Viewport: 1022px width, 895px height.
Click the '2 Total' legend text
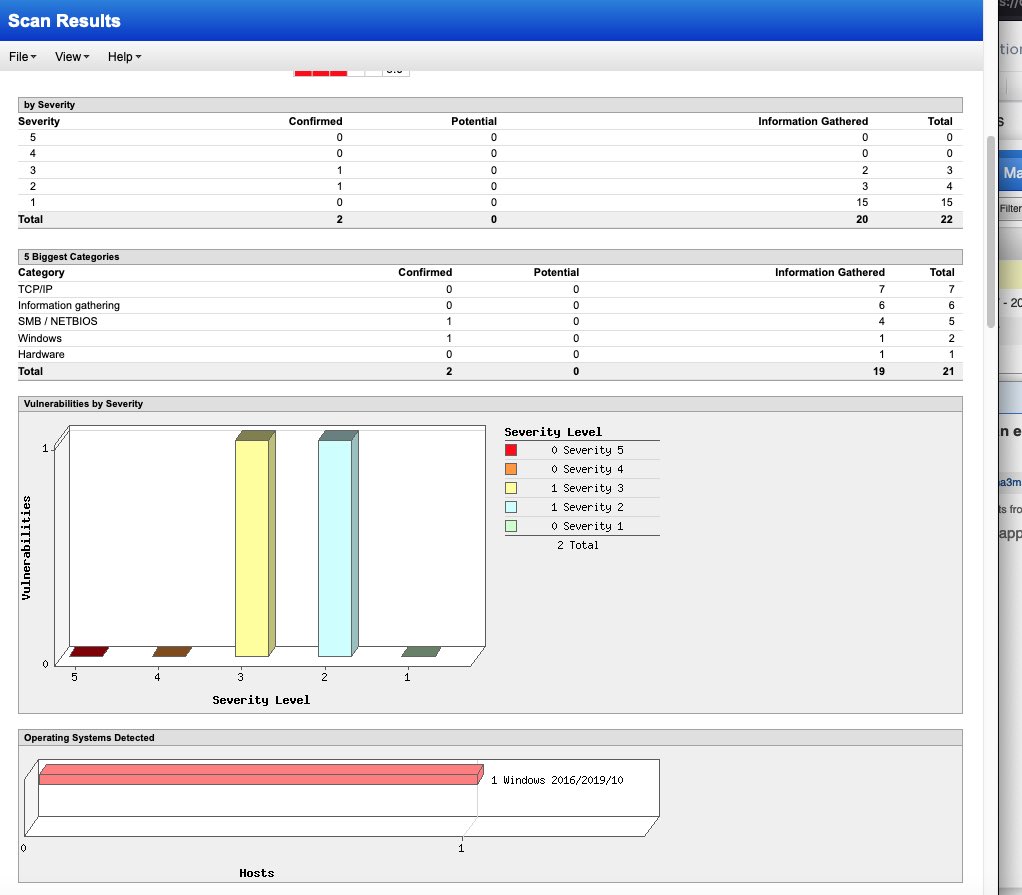(x=577, y=545)
